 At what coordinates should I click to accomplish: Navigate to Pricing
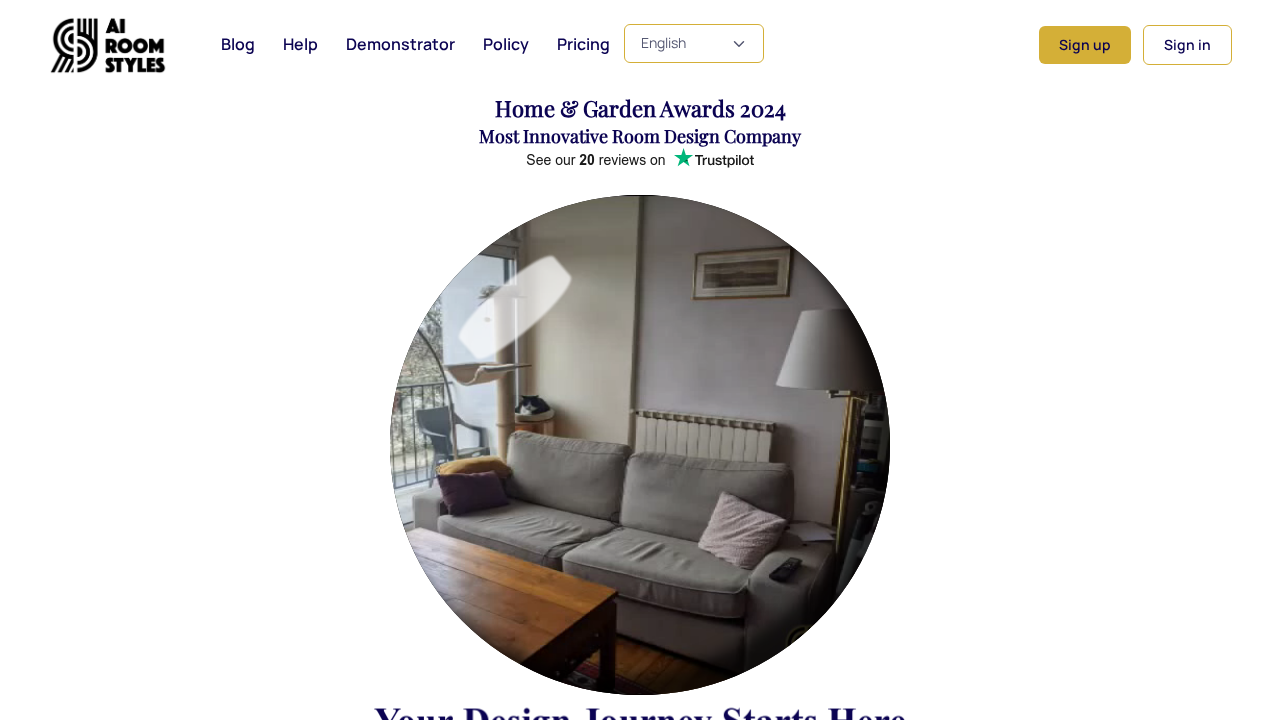[x=583, y=44]
